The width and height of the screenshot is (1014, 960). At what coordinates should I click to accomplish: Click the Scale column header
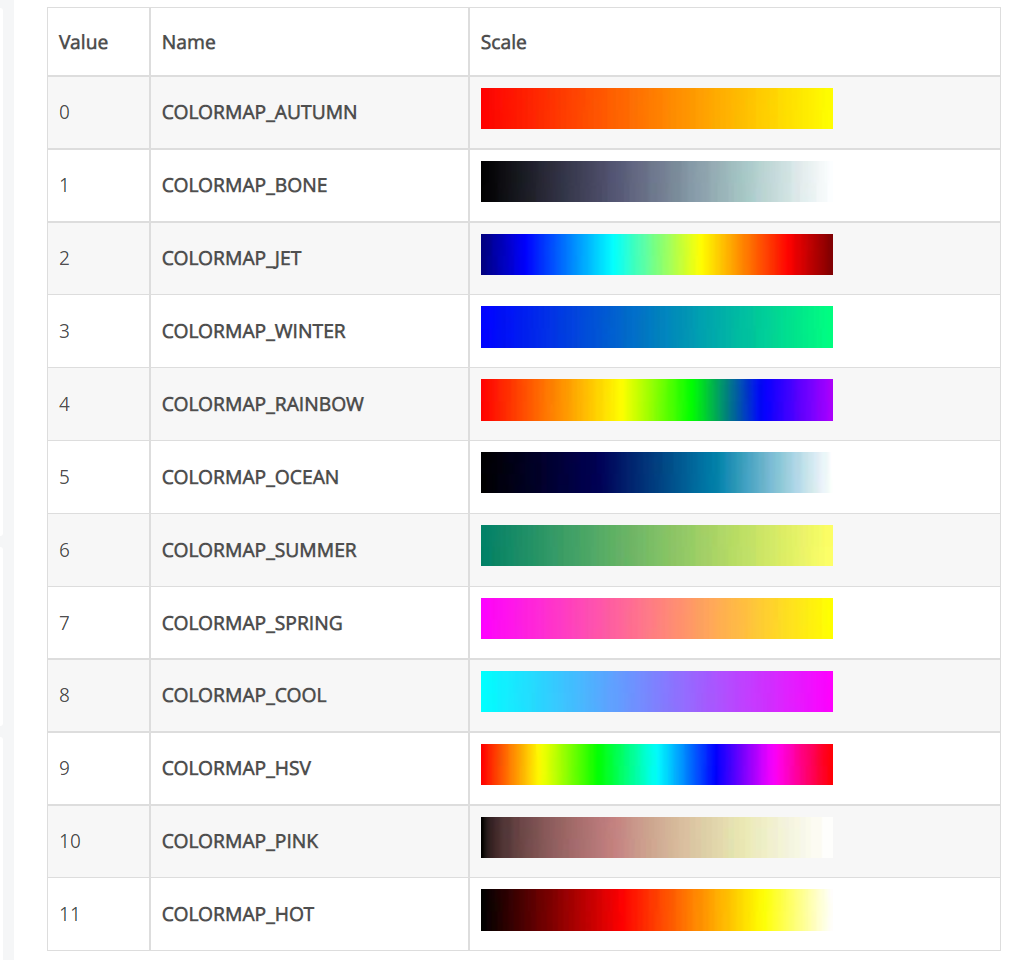pos(503,42)
